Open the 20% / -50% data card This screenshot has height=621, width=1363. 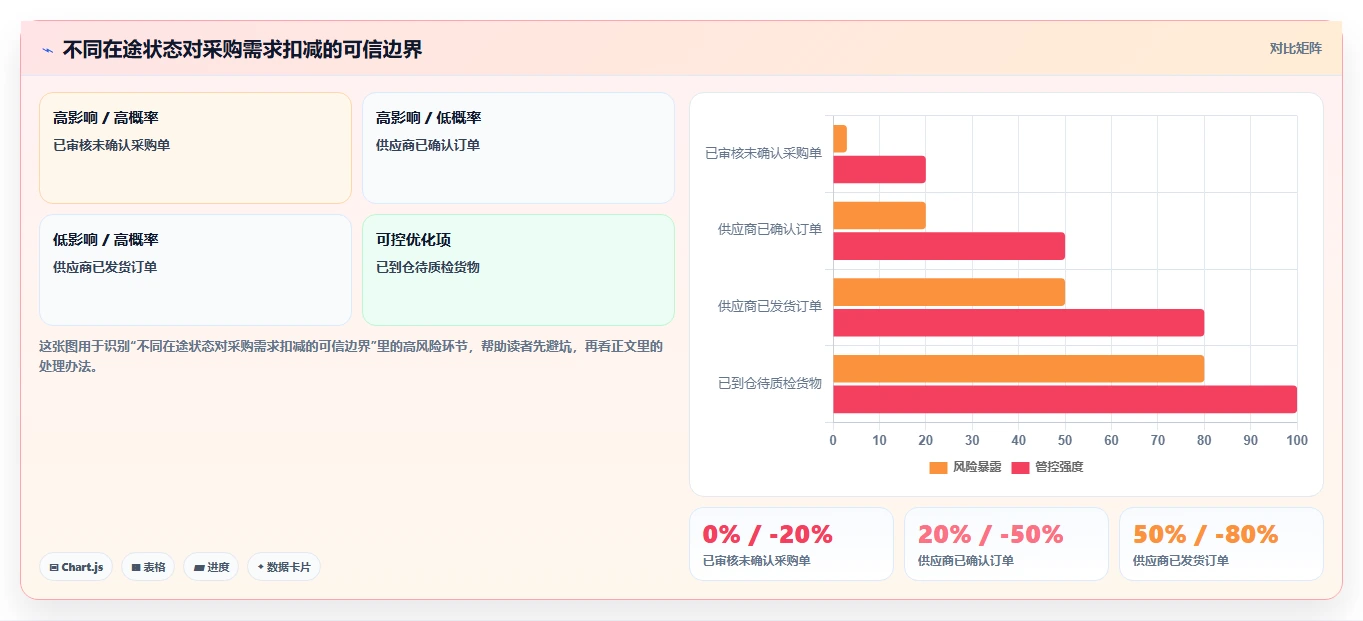pyautogui.click(x=1006, y=544)
